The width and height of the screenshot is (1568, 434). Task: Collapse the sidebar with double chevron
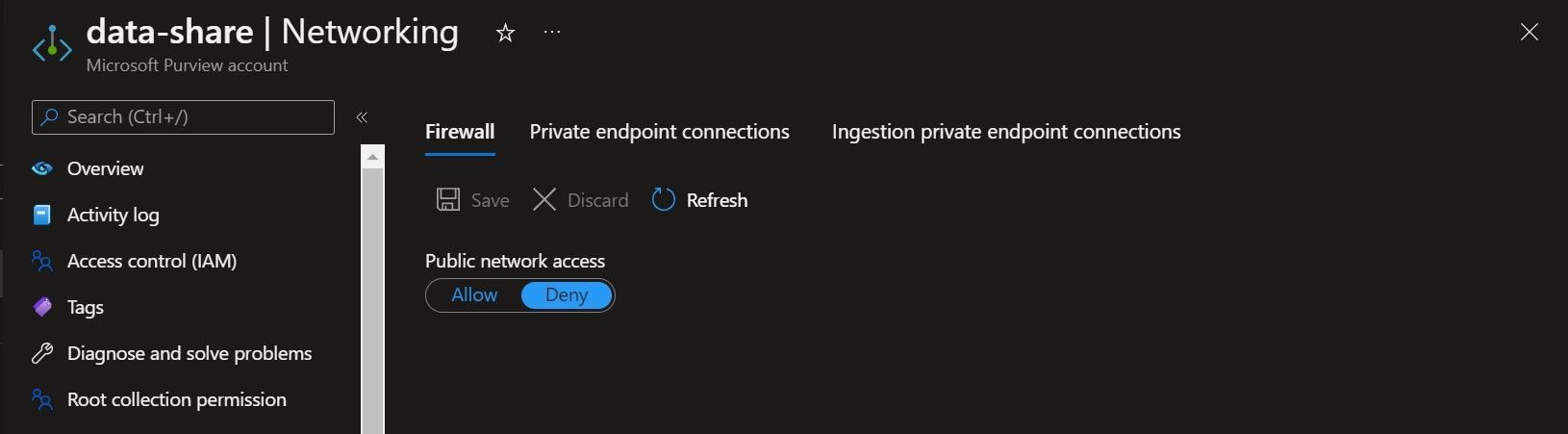tap(362, 117)
